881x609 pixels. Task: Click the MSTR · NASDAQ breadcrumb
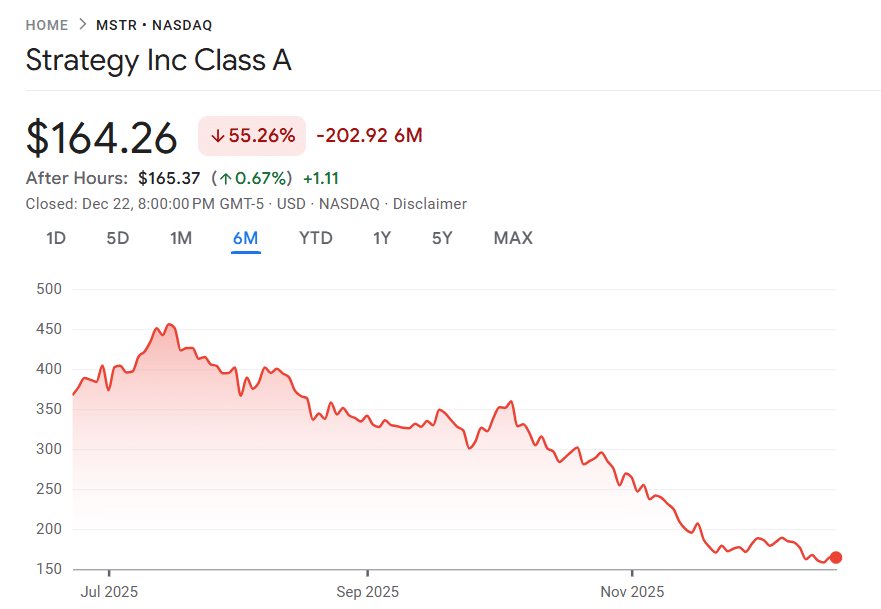coord(156,25)
